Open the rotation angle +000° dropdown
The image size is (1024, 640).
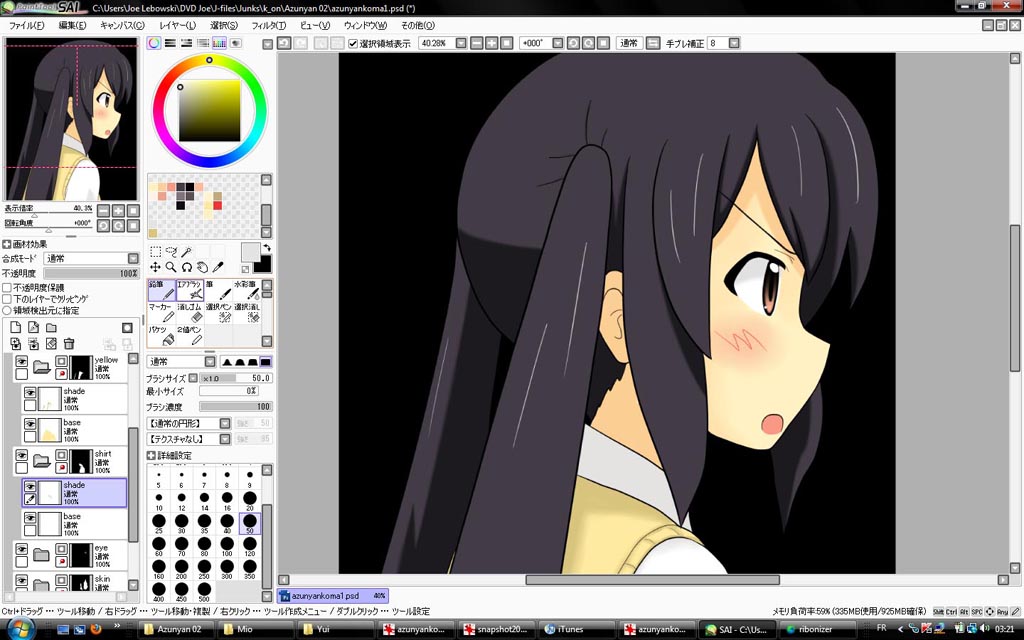pyautogui.click(x=558, y=43)
